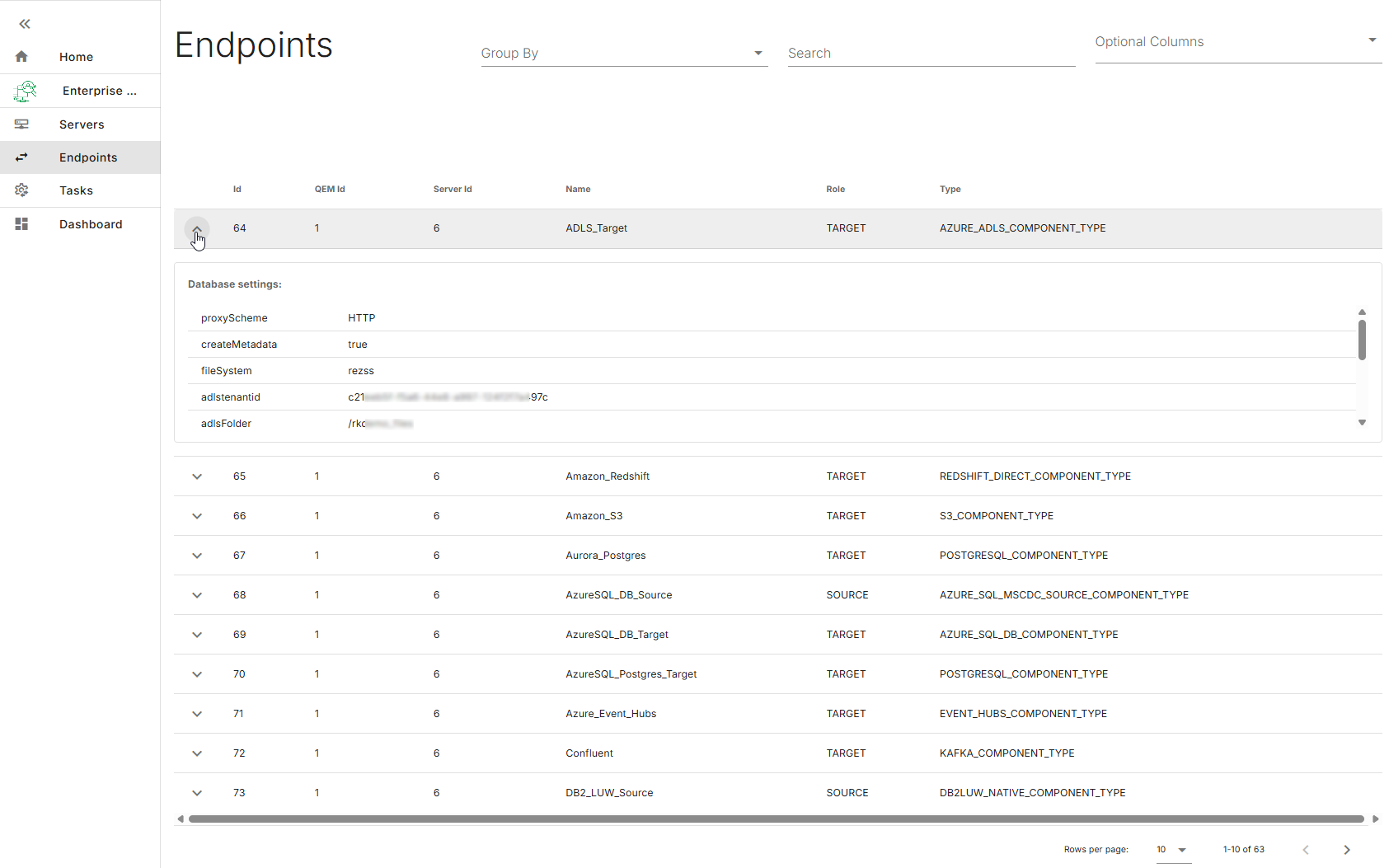
Task: Click the Role column header
Action: click(x=835, y=189)
